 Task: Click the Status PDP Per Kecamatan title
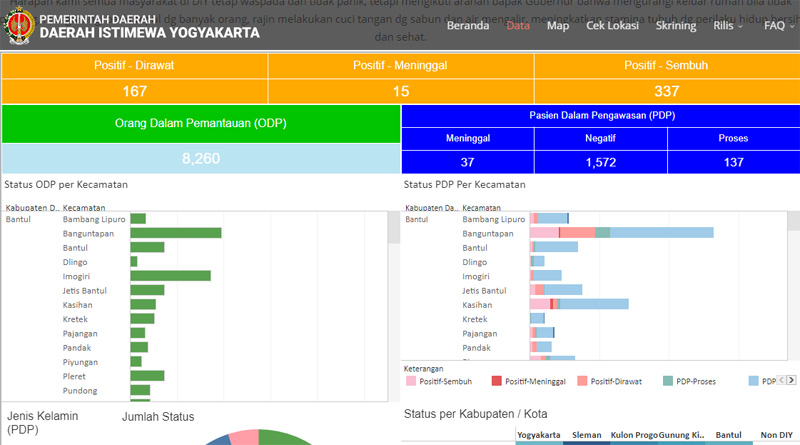(464, 185)
